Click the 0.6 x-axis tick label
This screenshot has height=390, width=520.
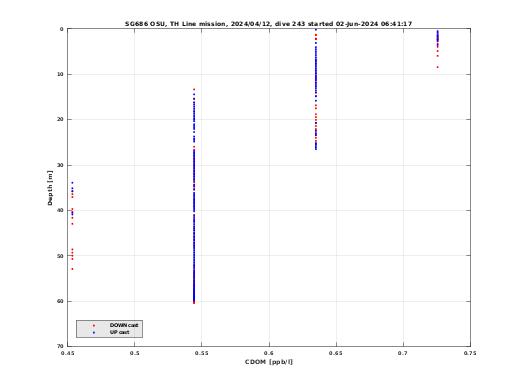pyautogui.click(x=269, y=353)
